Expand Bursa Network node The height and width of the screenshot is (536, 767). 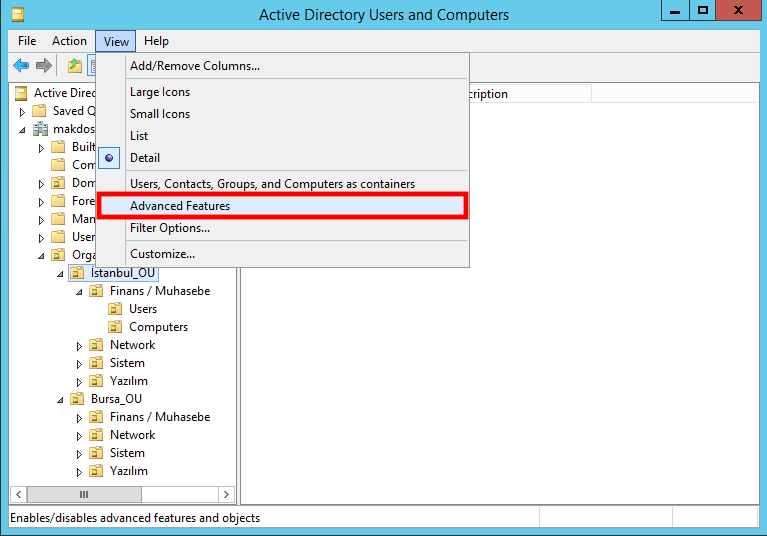click(x=79, y=436)
